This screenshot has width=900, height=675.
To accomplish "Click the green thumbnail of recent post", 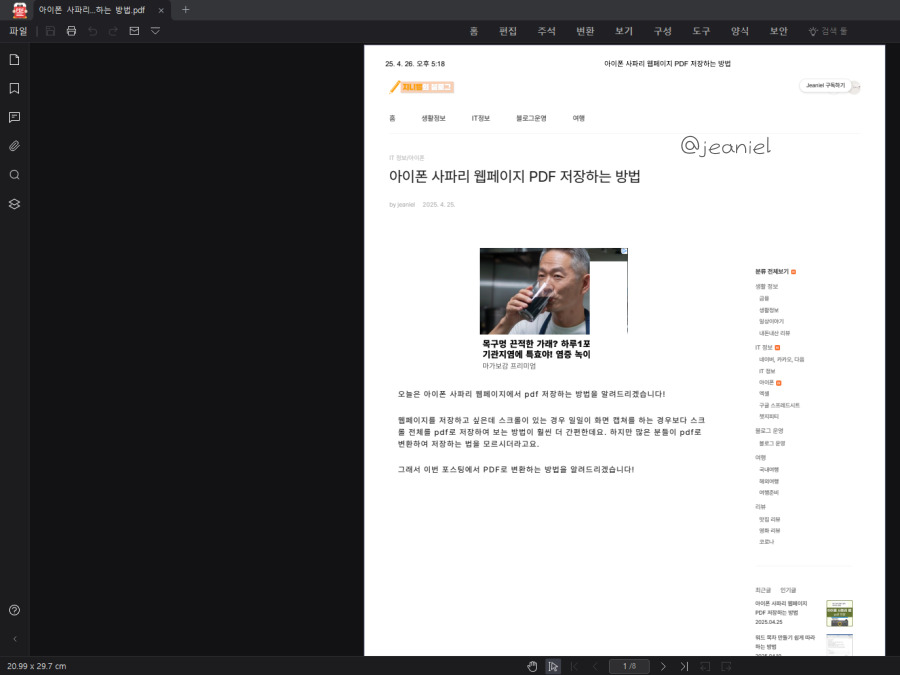I will point(839,613).
